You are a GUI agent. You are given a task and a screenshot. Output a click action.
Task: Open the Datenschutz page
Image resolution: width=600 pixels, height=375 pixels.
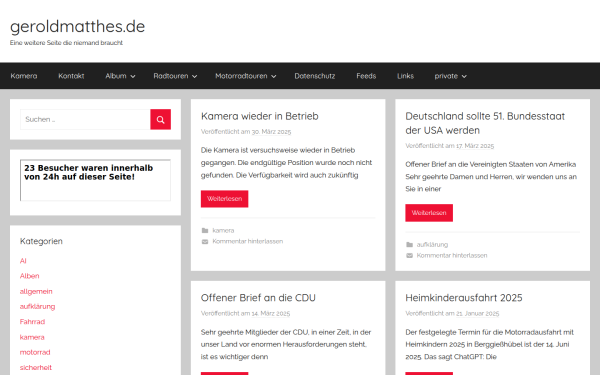point(315,76)
